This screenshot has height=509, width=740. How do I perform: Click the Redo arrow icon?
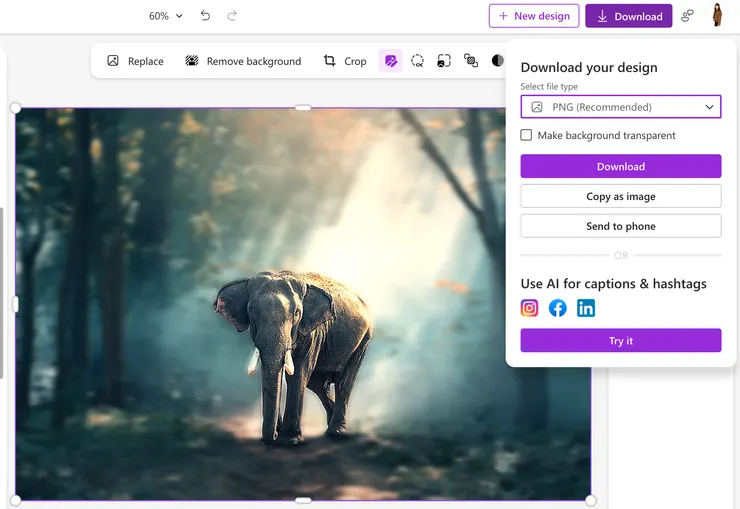(x=232, y=16)
